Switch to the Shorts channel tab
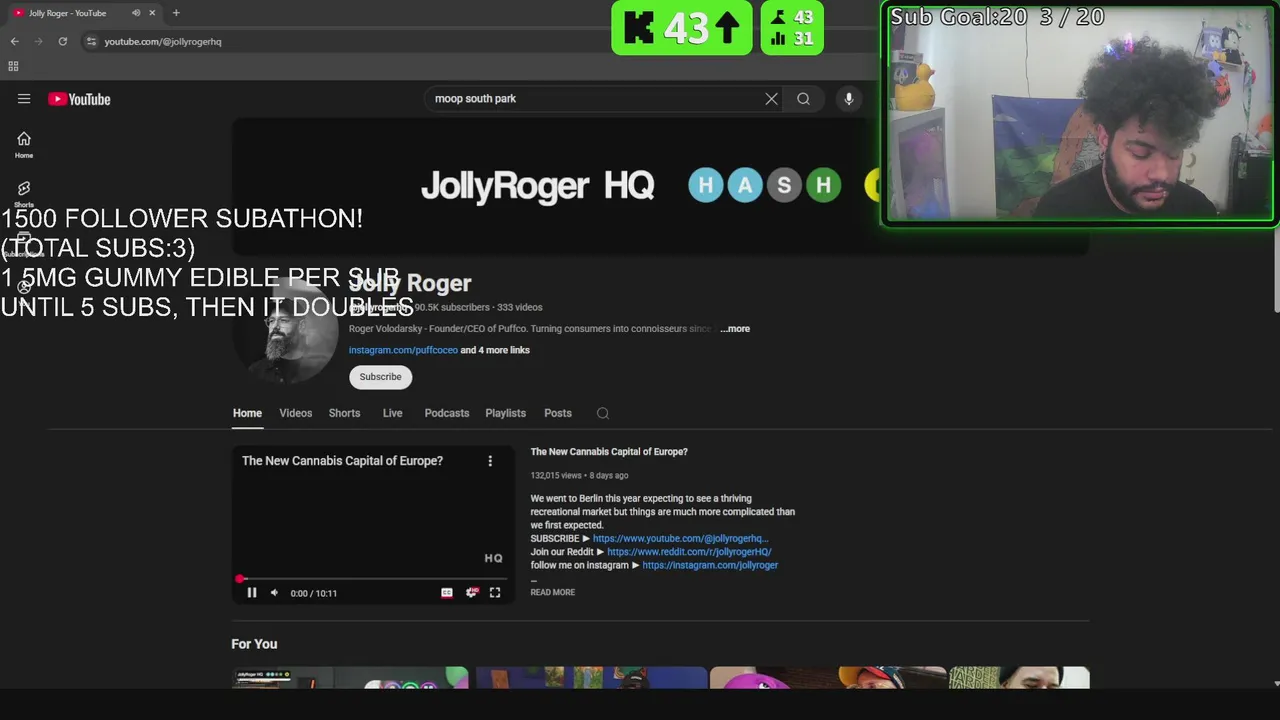Screen dimensions: 1280x720 coord(344,413)
